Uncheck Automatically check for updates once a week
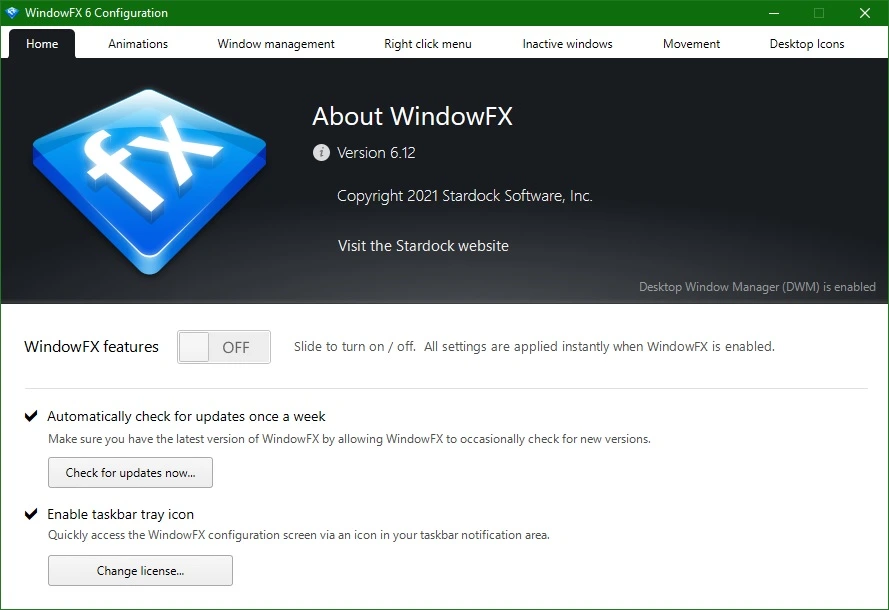Image resolution: width=889 pixels, height=610 pixels. pos(31,416)
